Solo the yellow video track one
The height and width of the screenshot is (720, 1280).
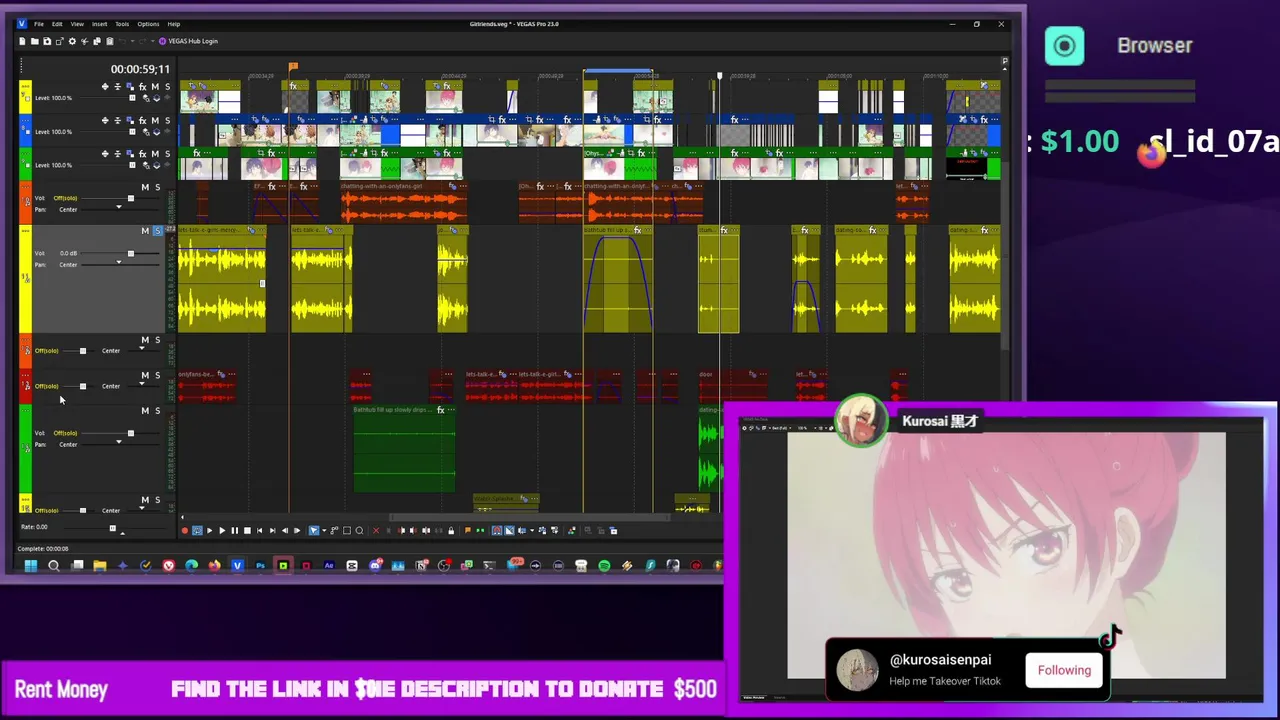167,86
